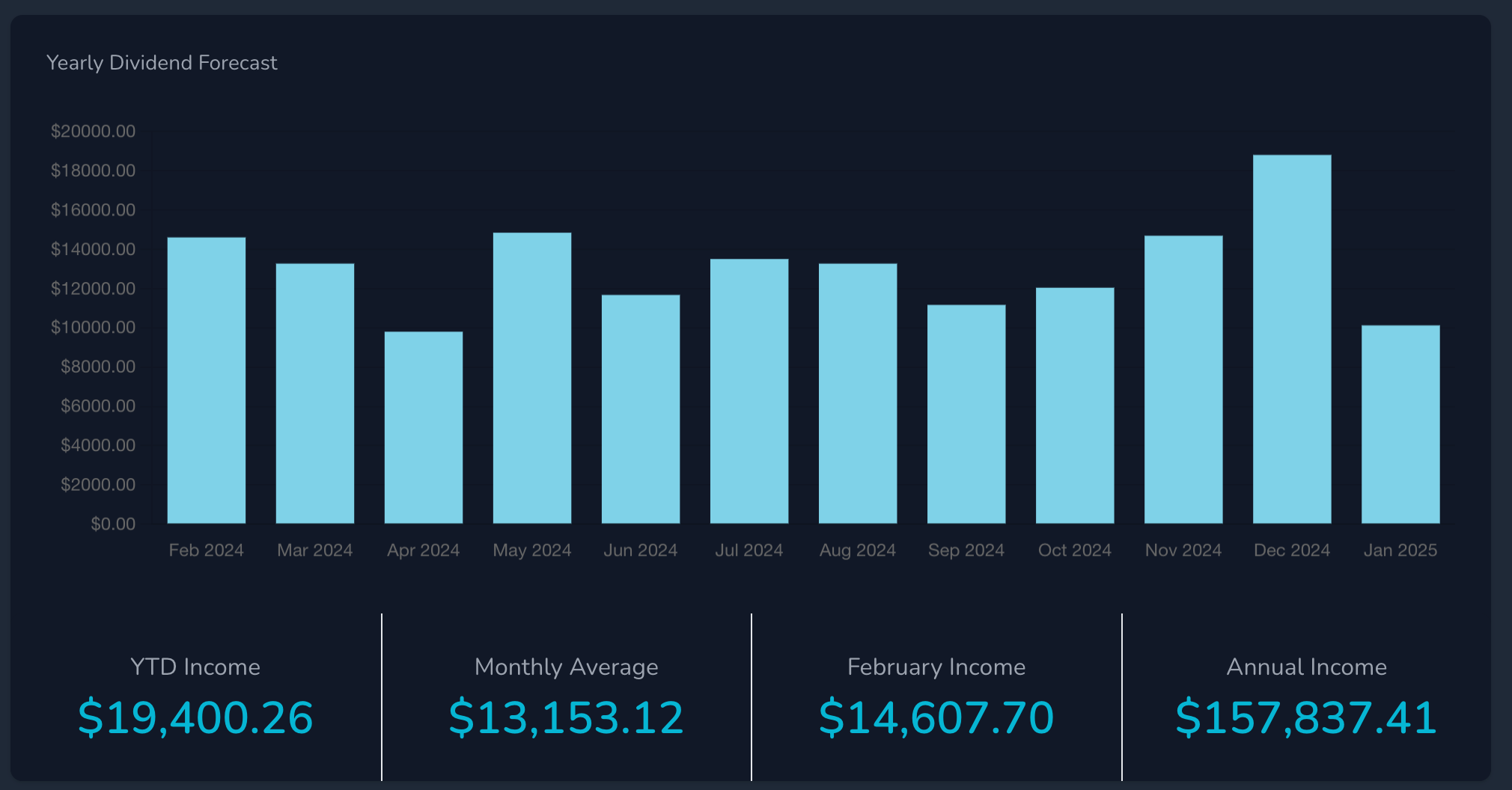Select the Mar 2024 bar in chart
This screenshot has height=790, width=1512.
click(x=315, y=394)
